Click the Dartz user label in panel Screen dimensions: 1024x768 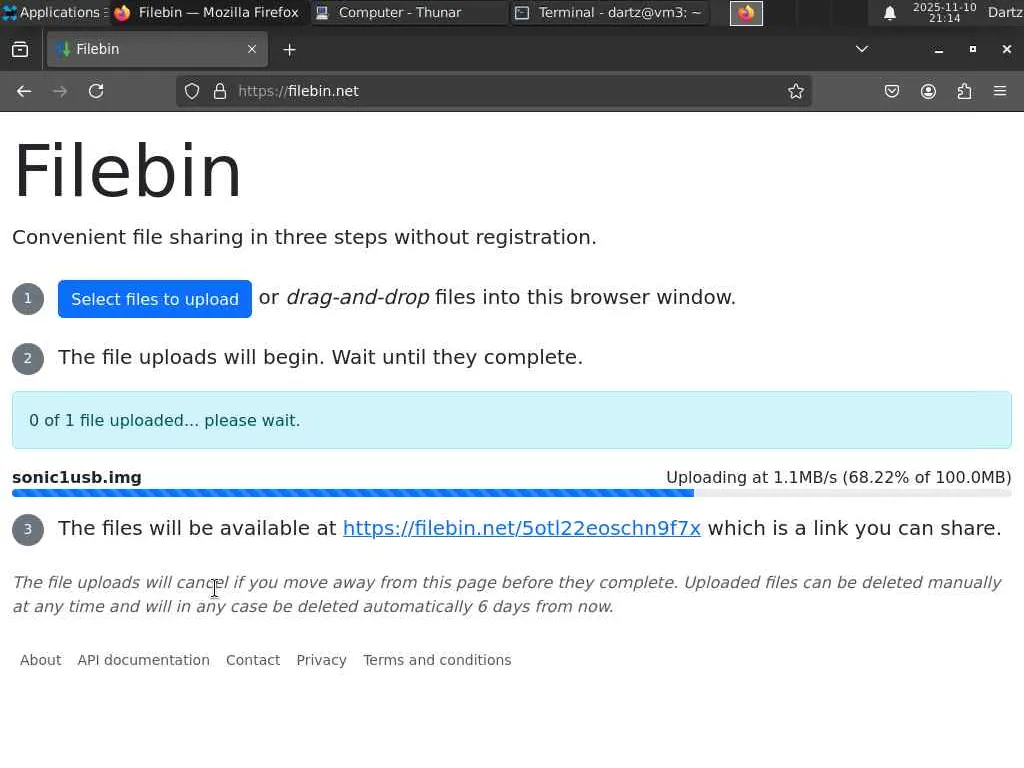pyautogui.click(x=1005, y=12)
